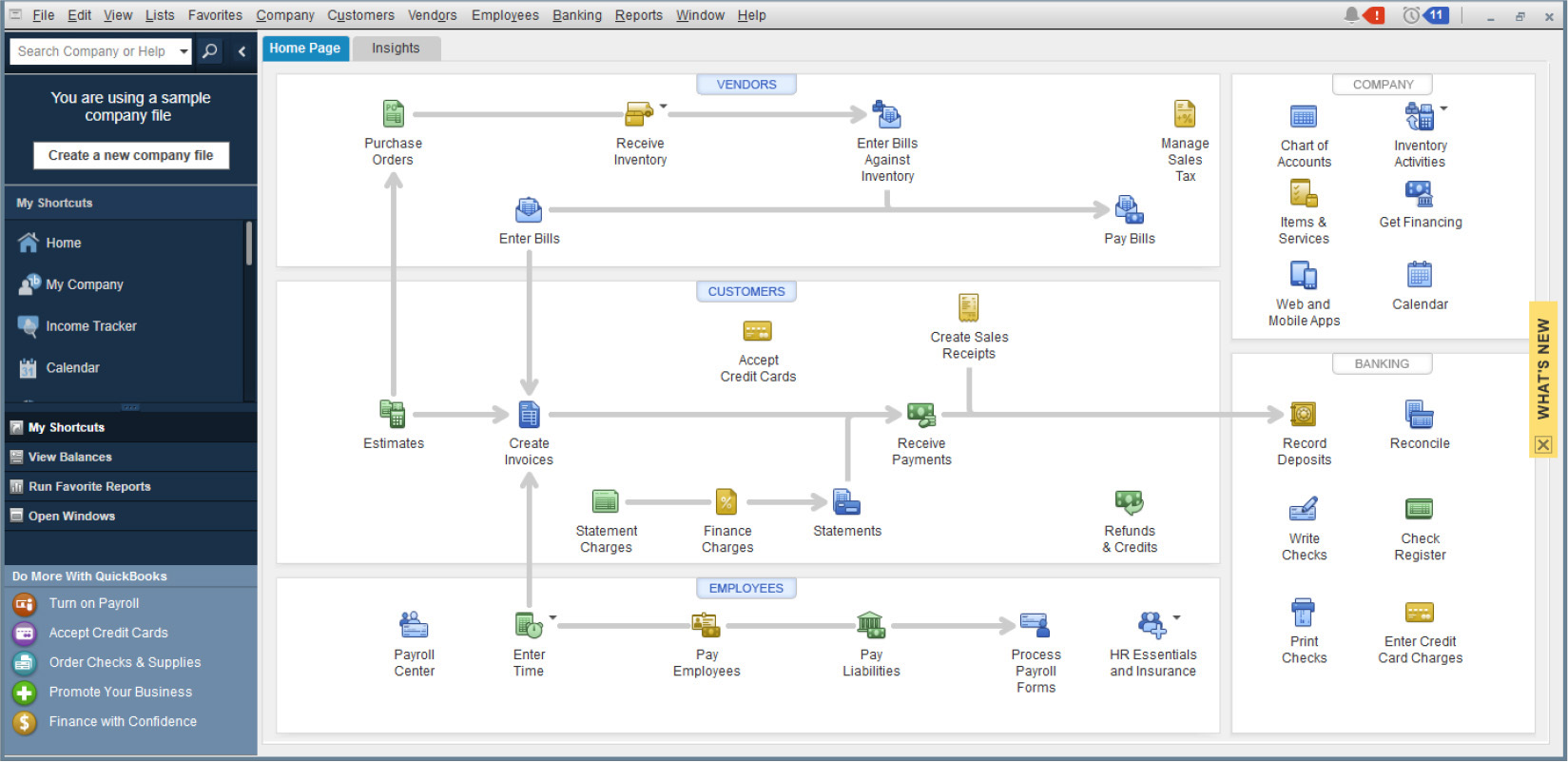
Task: Open the reminders clock icon showing 11
Action: [1424, 15]
